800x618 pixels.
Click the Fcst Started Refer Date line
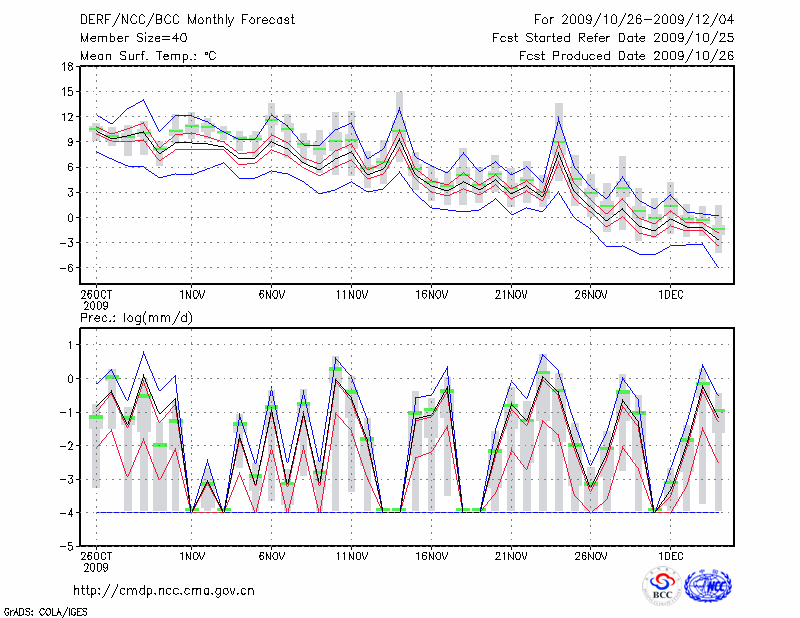tap(613, 37)
